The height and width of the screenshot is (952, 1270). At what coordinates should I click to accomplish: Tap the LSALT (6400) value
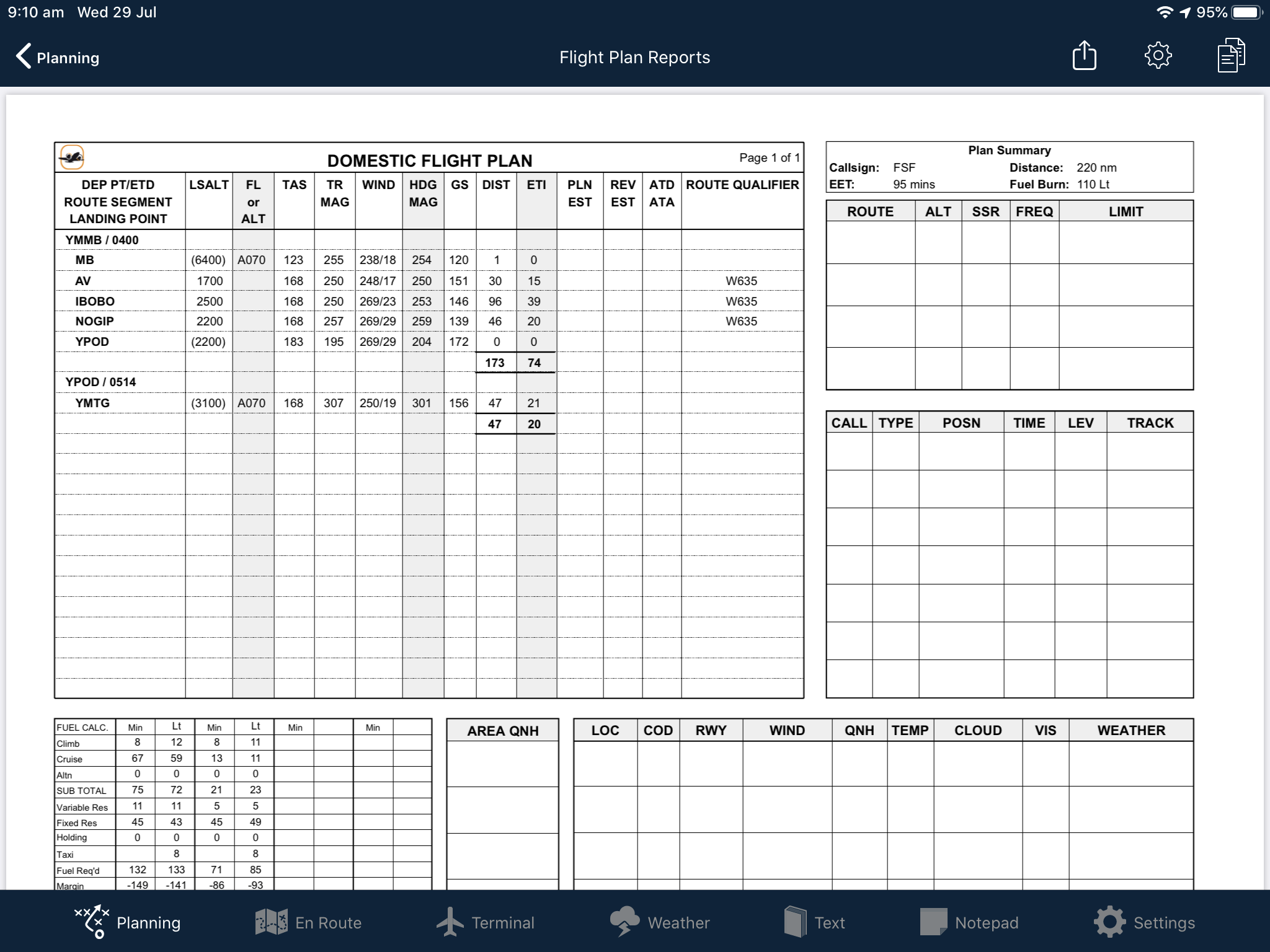coord(208,260)
